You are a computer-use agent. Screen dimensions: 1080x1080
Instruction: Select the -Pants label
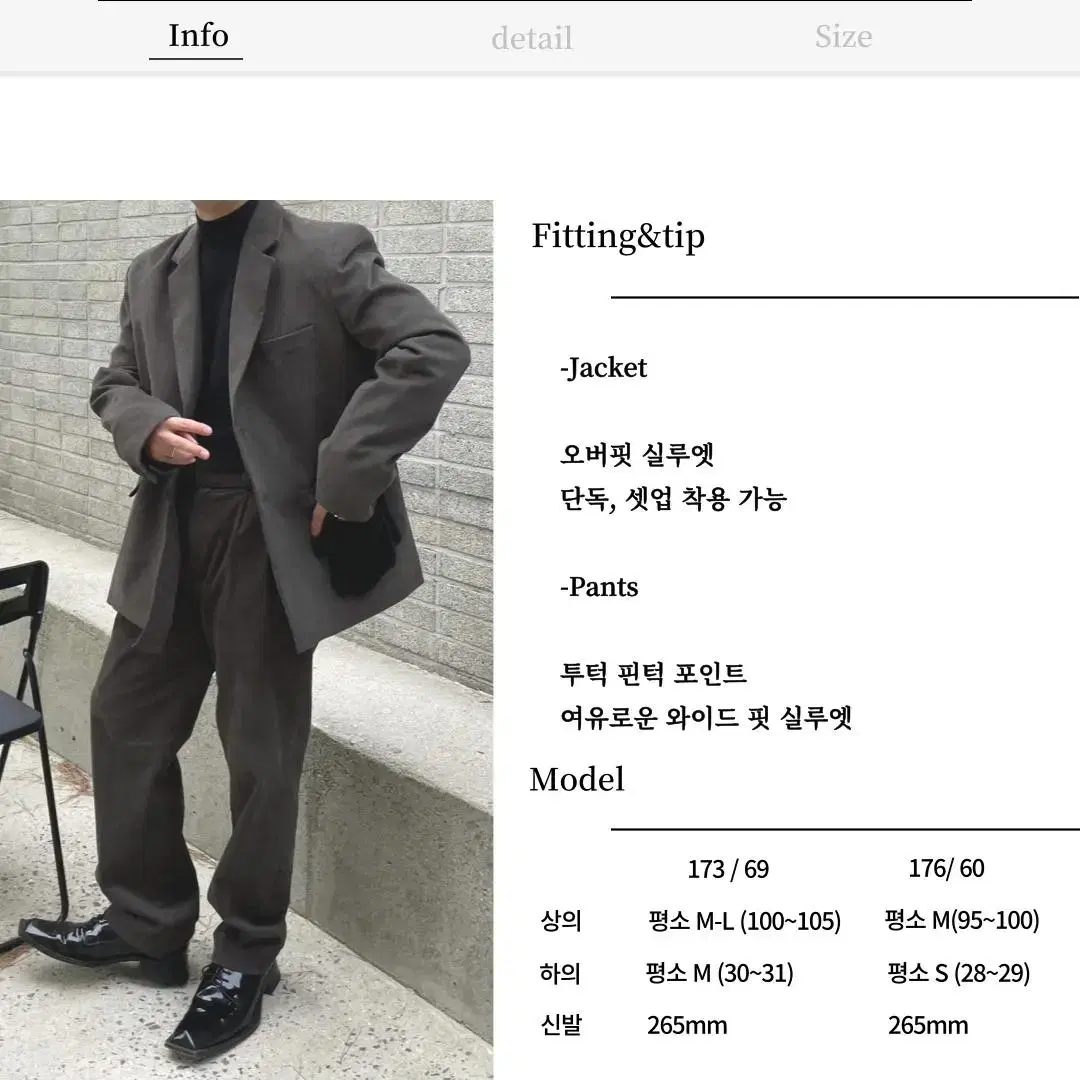[x=599, y=587]
